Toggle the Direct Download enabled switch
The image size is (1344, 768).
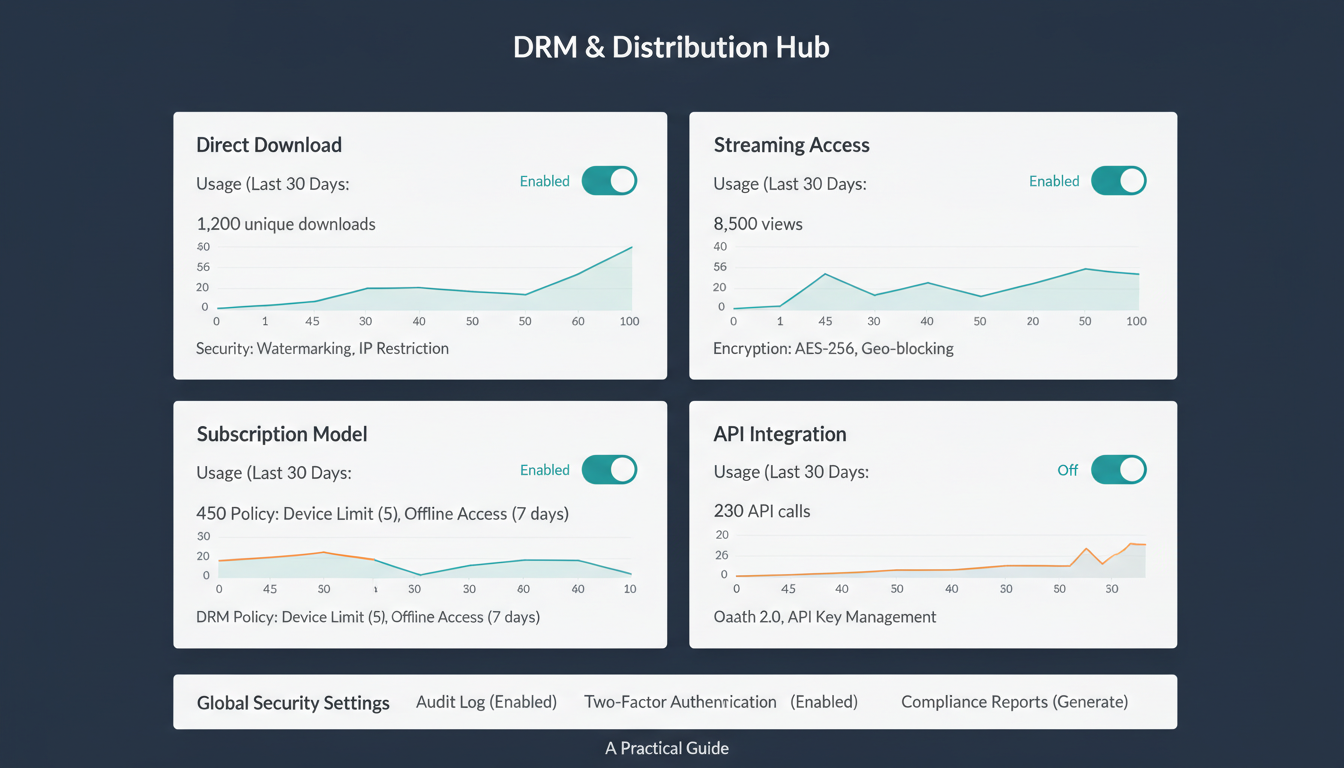coord(609,181)
